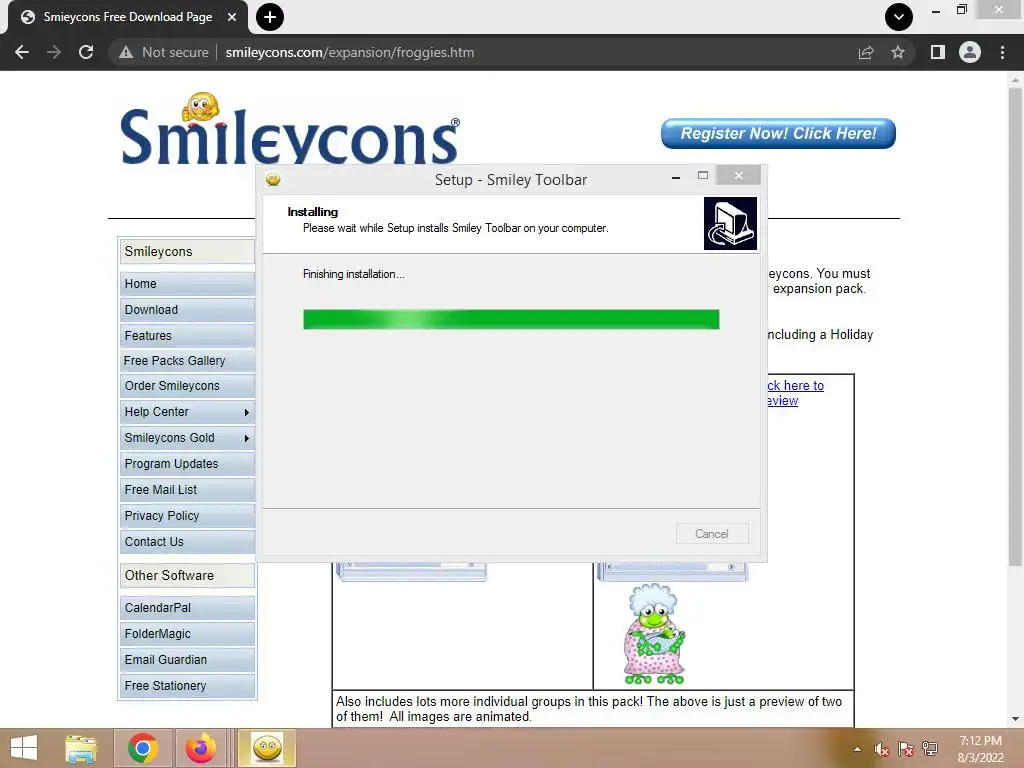
Task: Open Chrome from the taskbar
Action: [x=142, y=748]
